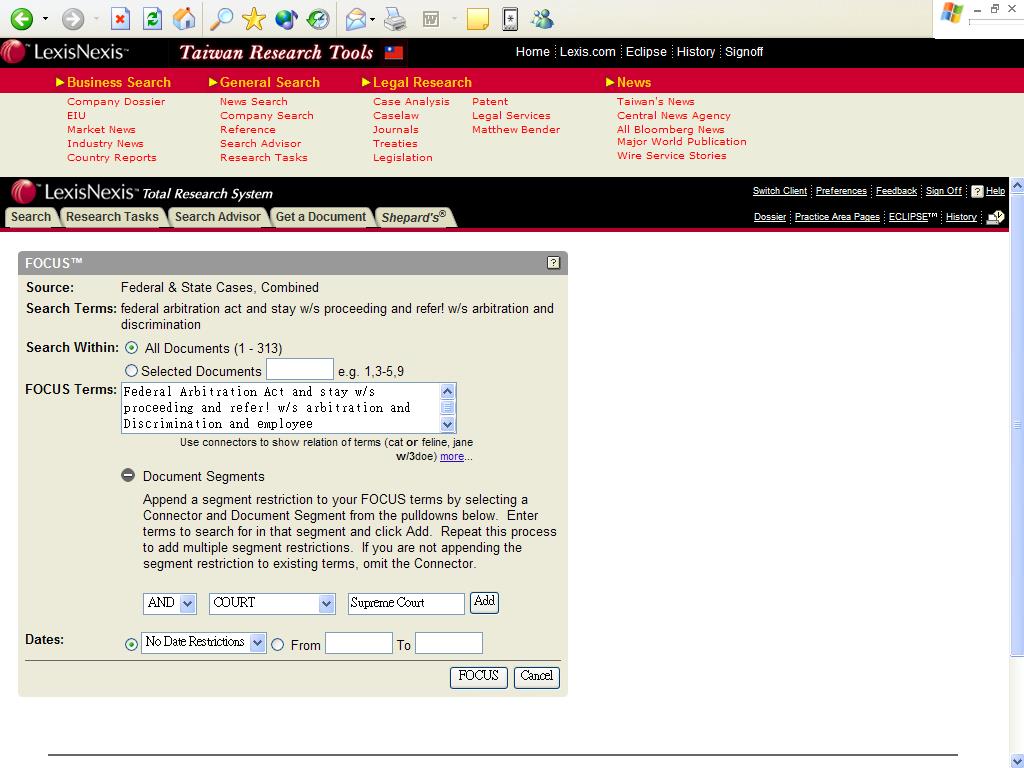The height and width of the screenshot is (768, 1024).
Task: Open the Preferences link
Action: (x=841, y=191)
